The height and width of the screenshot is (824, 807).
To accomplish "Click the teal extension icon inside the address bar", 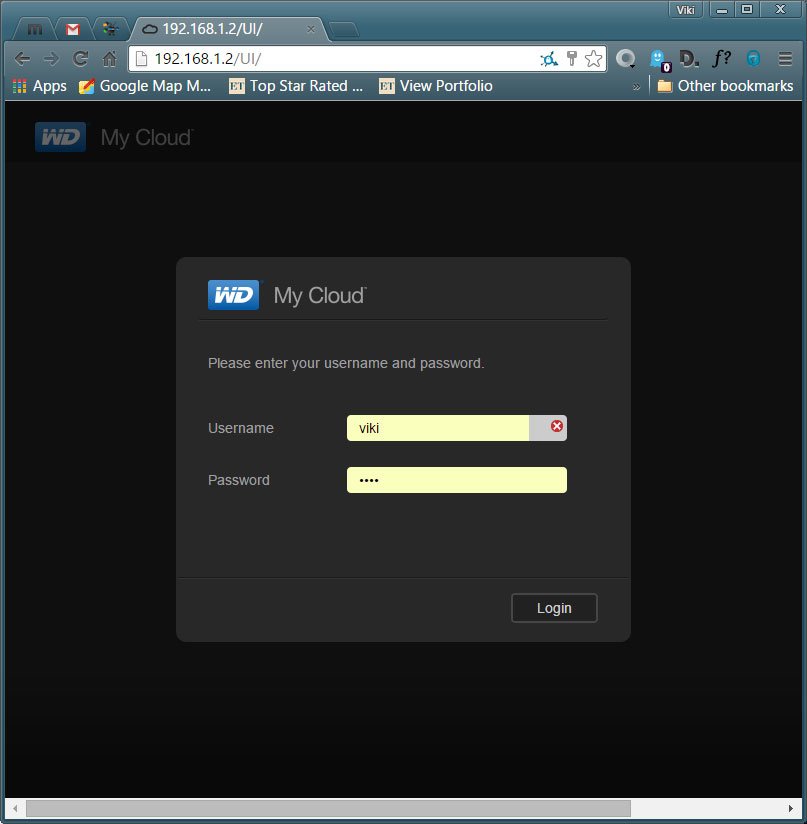I will point(549,59).
